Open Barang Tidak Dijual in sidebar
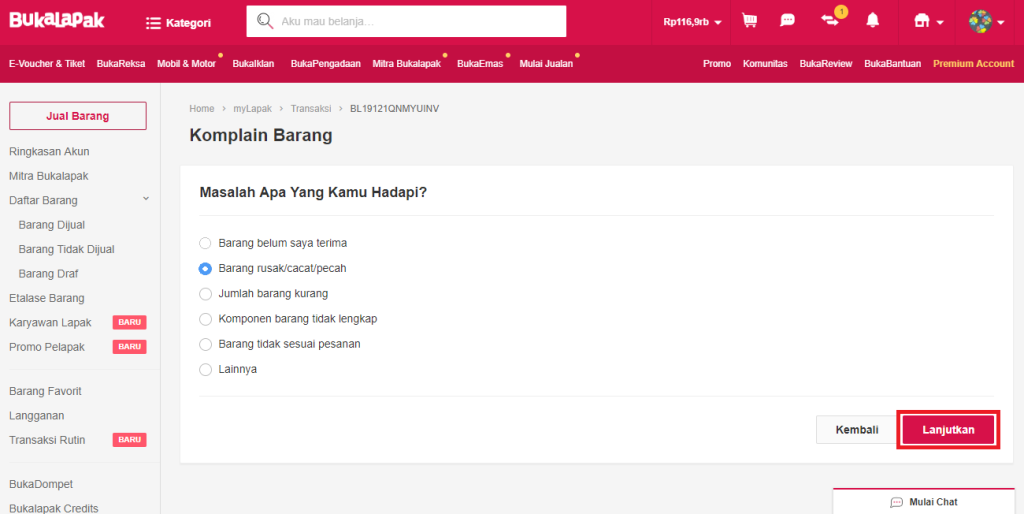 pos(67,249)
